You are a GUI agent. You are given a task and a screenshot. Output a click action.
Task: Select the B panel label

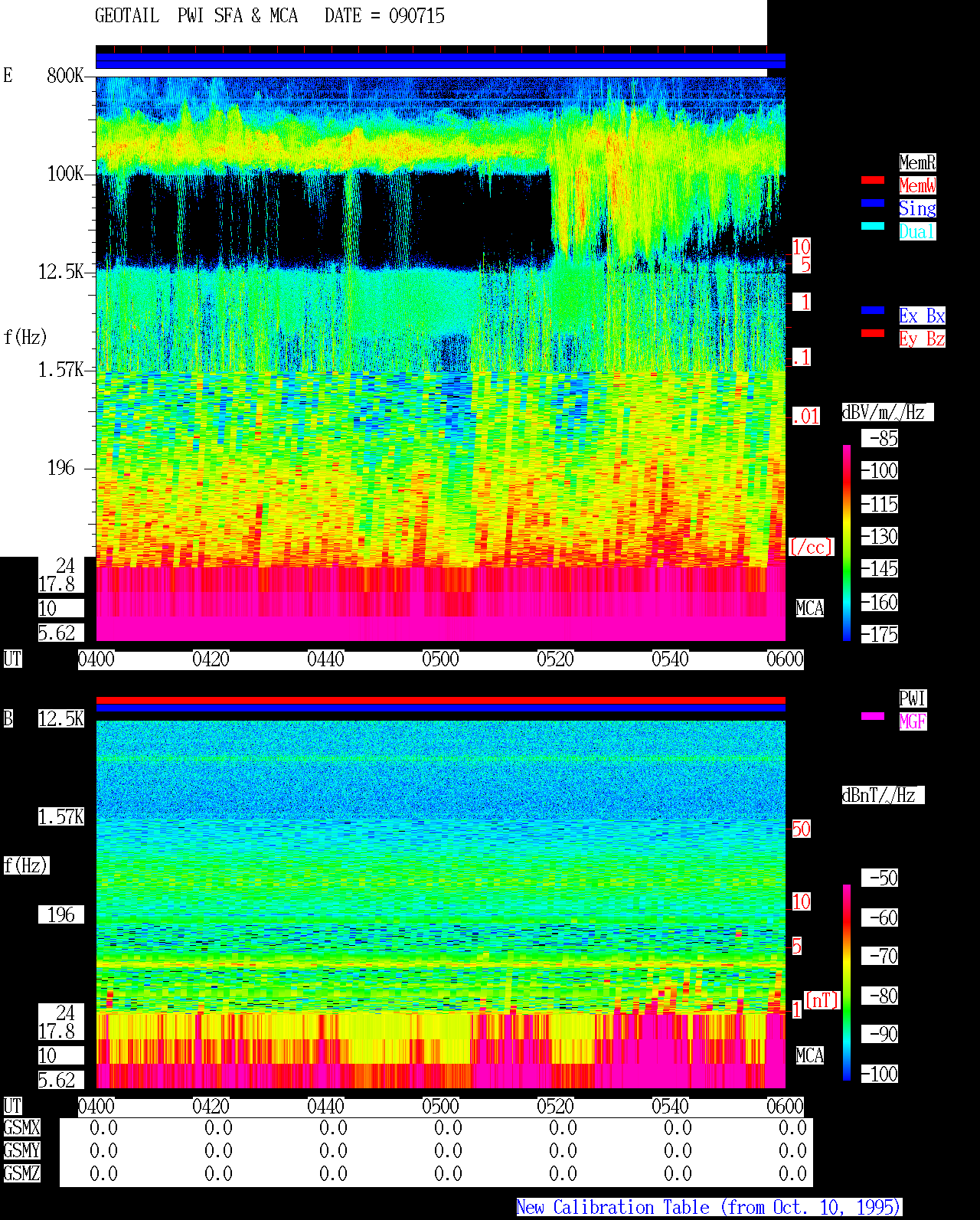coord(8,718)
